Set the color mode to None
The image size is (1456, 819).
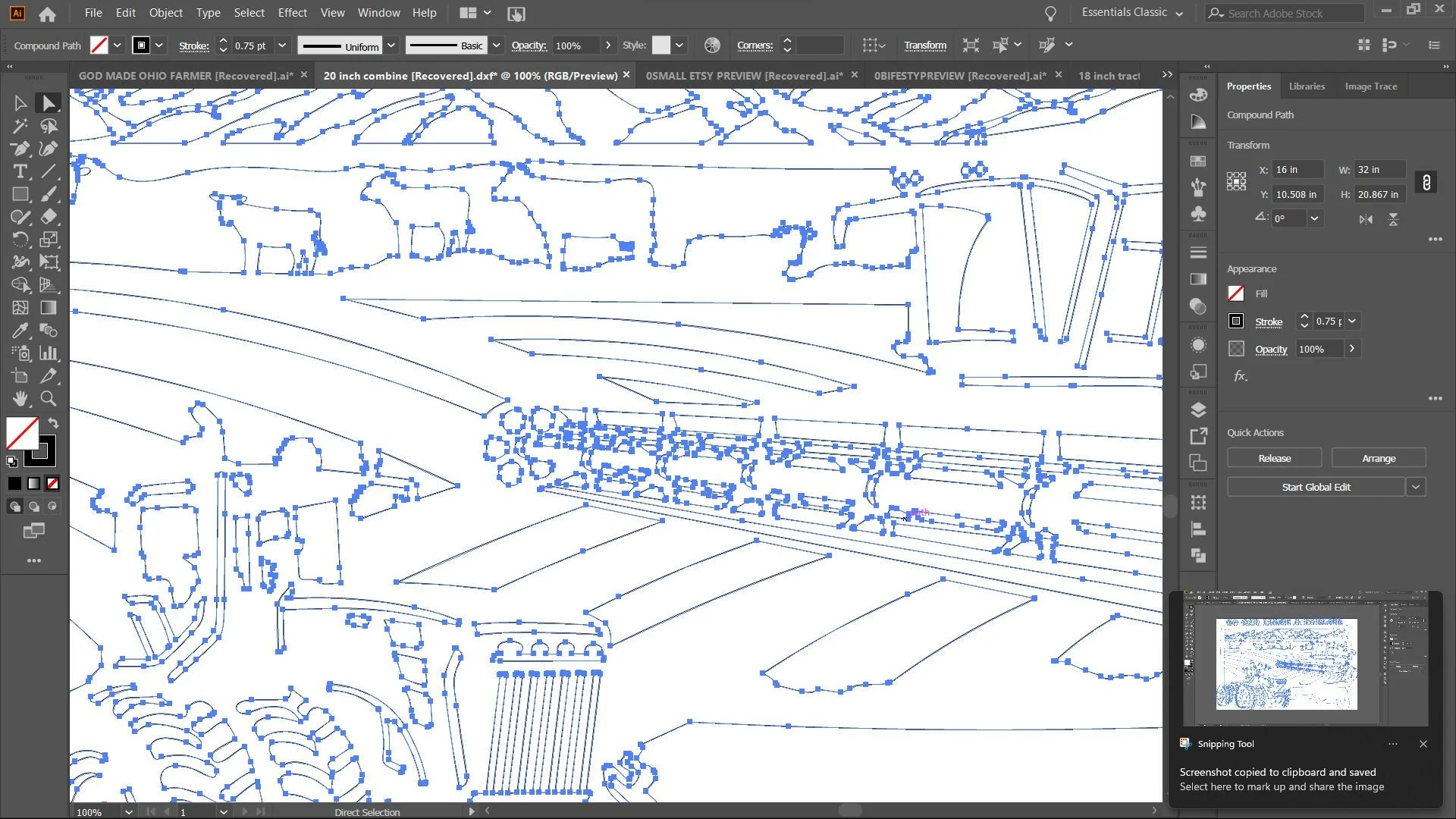pos(52,483)
